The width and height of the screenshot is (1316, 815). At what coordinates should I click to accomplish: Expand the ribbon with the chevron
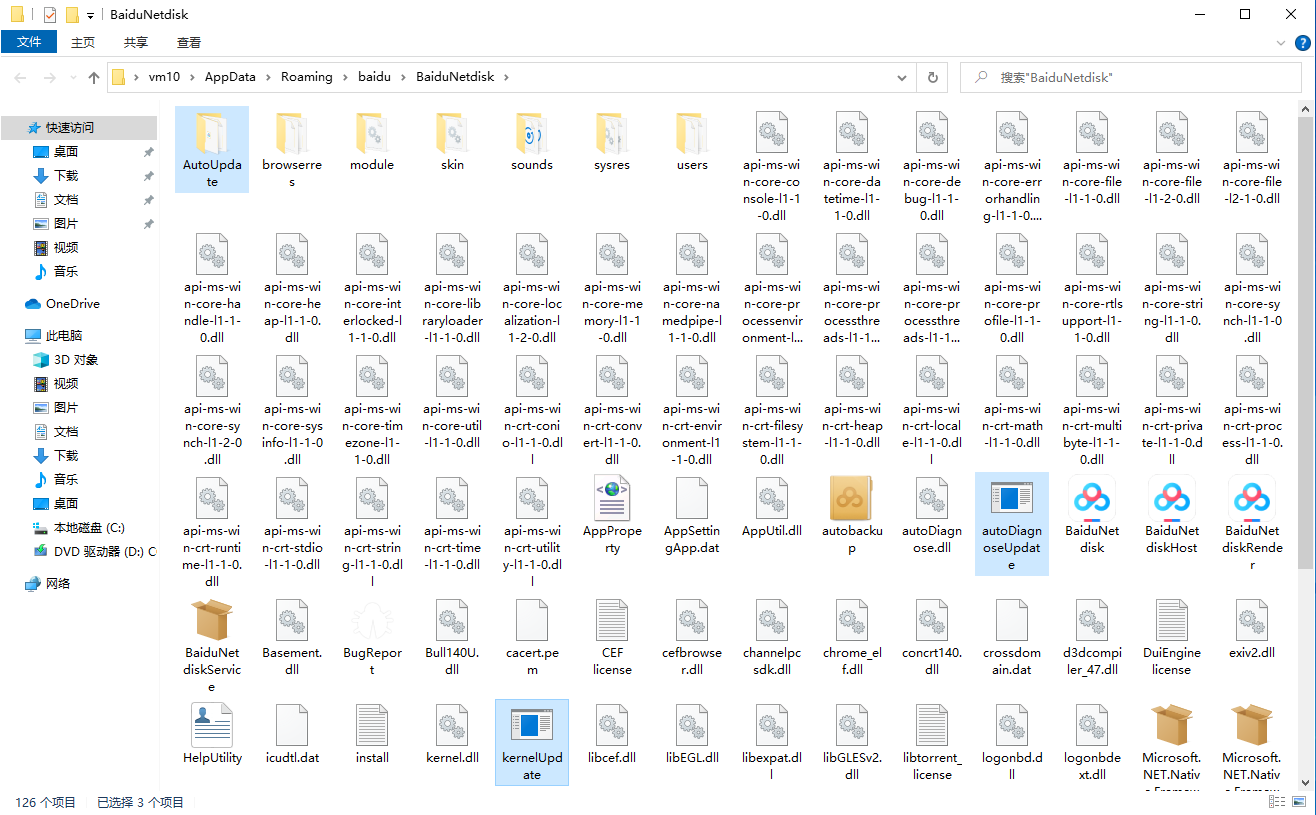click(x=1281, y=42)
